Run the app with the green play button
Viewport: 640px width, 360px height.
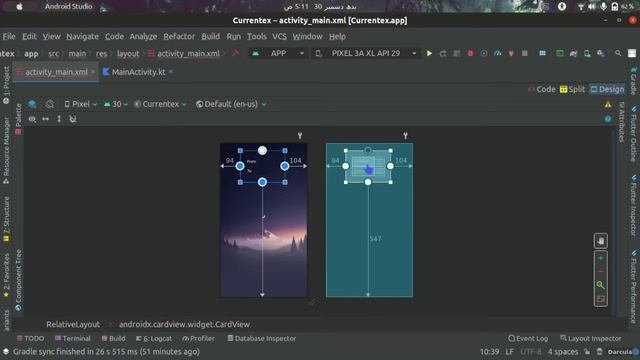point(429,53)
